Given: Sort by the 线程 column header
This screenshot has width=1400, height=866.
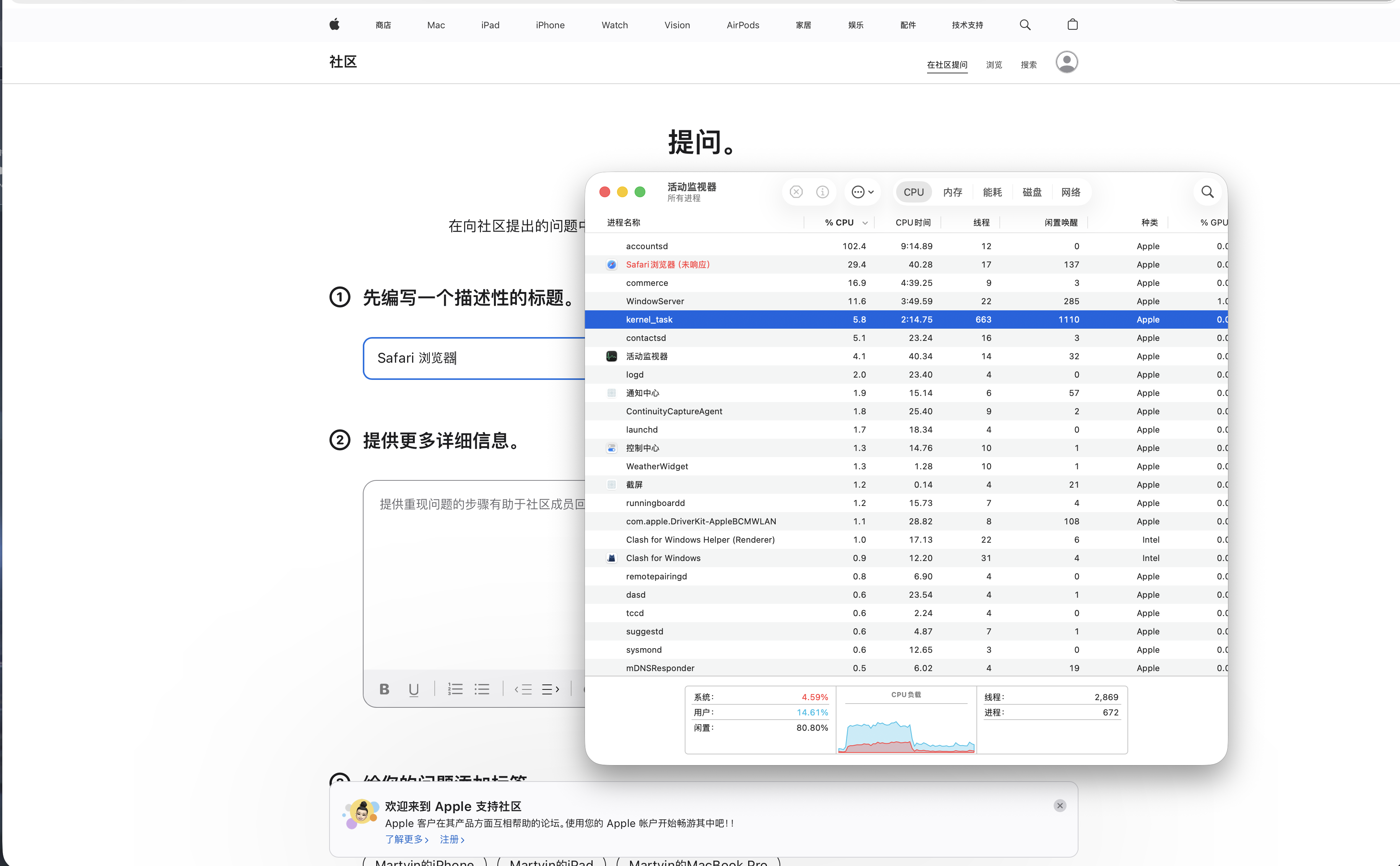Looking at the screenshot, I should pyautogui.click(x=981, y=223).
